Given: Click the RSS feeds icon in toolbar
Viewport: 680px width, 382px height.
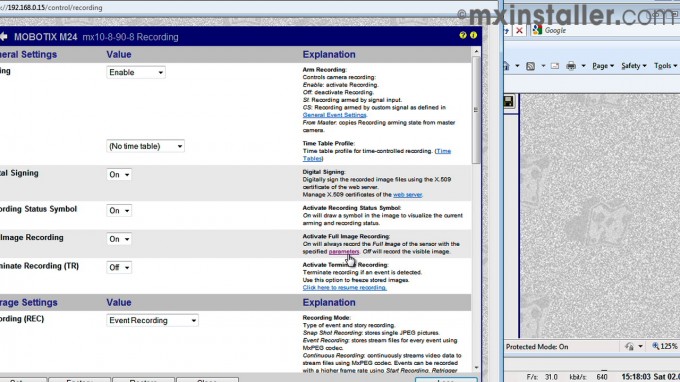Looking at the screenshot, I should click(x=530, y=66).
